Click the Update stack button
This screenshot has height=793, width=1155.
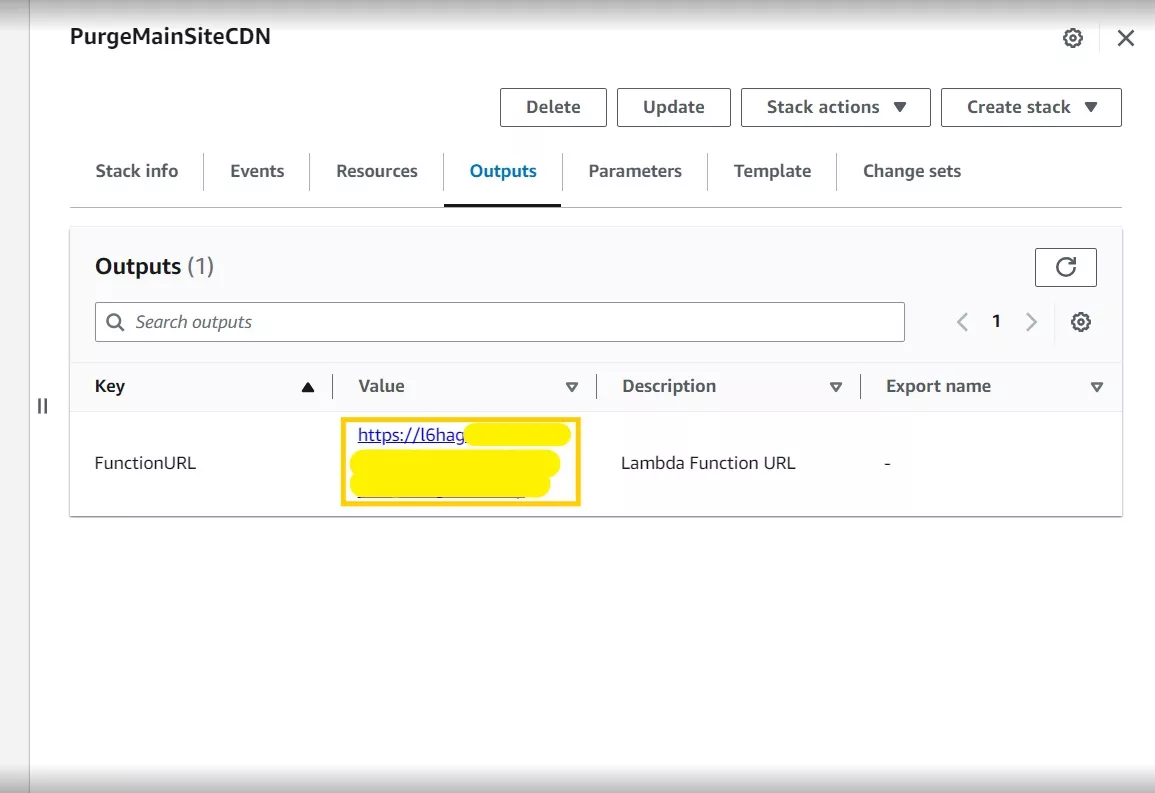click(673, 108)
